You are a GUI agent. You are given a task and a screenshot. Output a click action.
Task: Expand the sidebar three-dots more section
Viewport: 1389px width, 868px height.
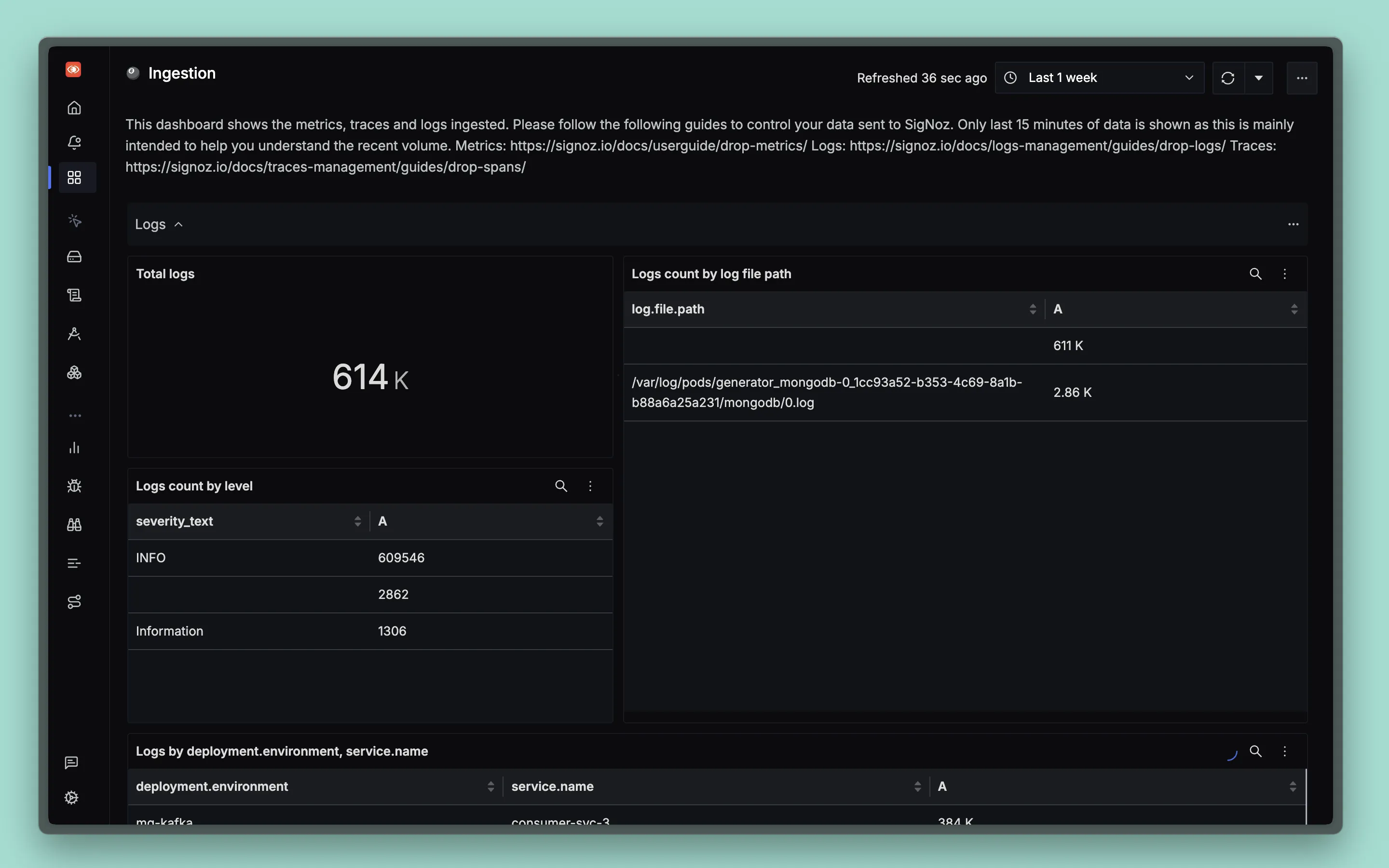[x=75, y=416]
